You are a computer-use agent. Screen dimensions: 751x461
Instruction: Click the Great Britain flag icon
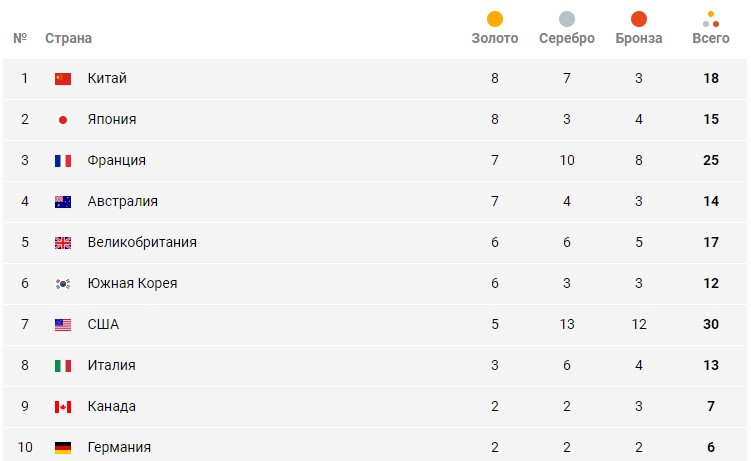coord(63,243)
